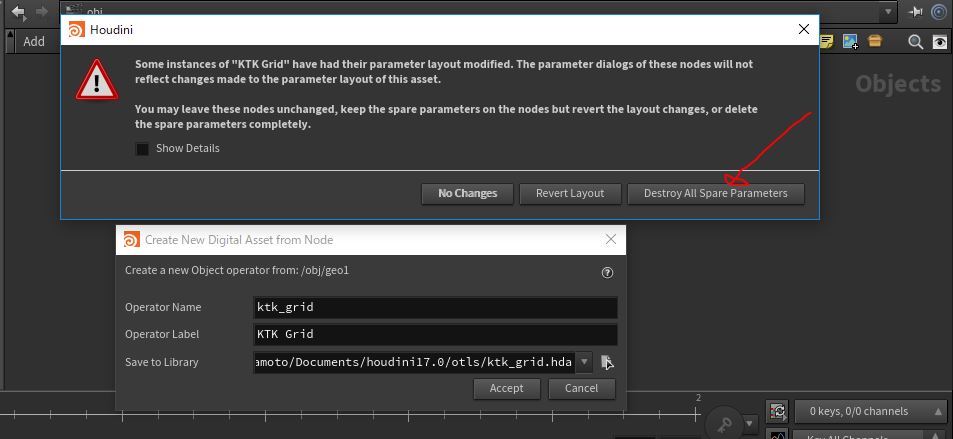Accept the new digital asset creation

coord(507,389)
